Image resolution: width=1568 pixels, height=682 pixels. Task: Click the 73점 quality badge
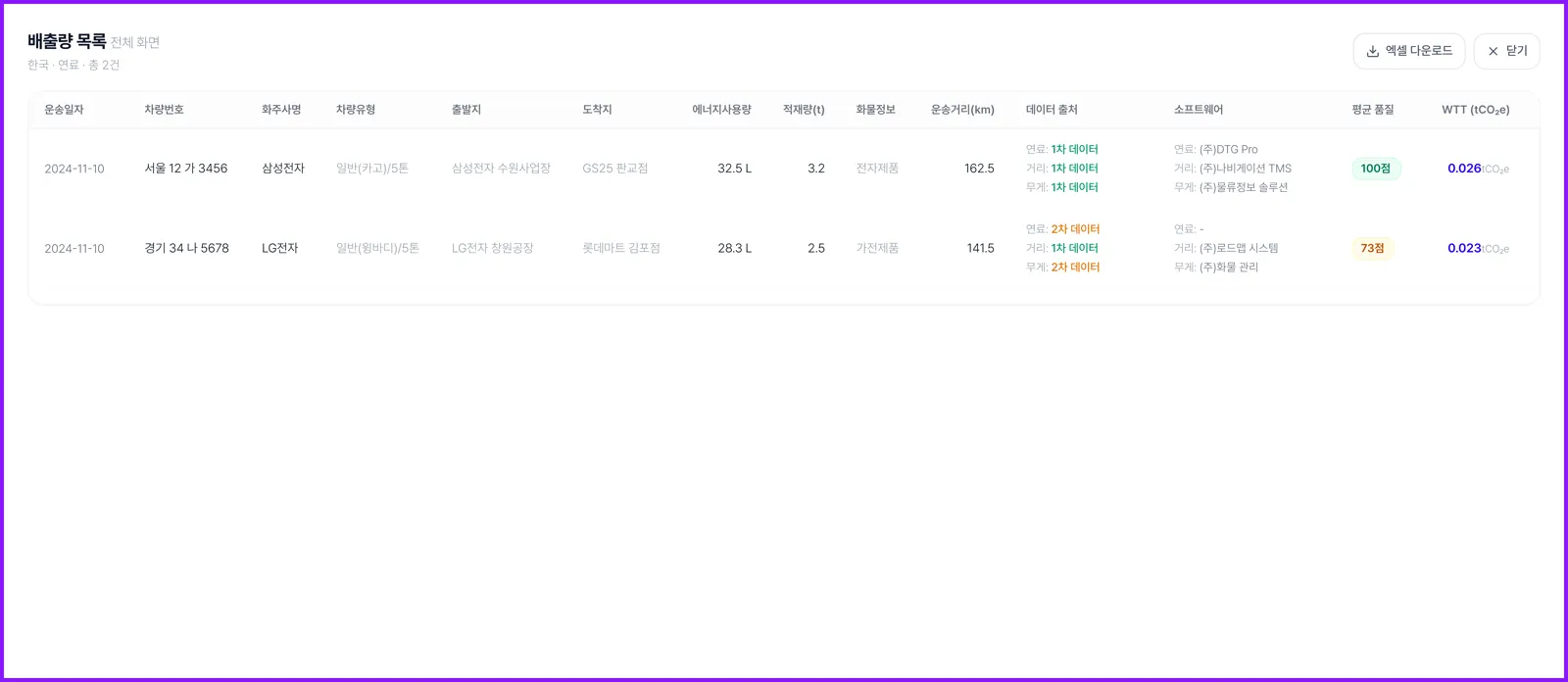click(1372, 249)
